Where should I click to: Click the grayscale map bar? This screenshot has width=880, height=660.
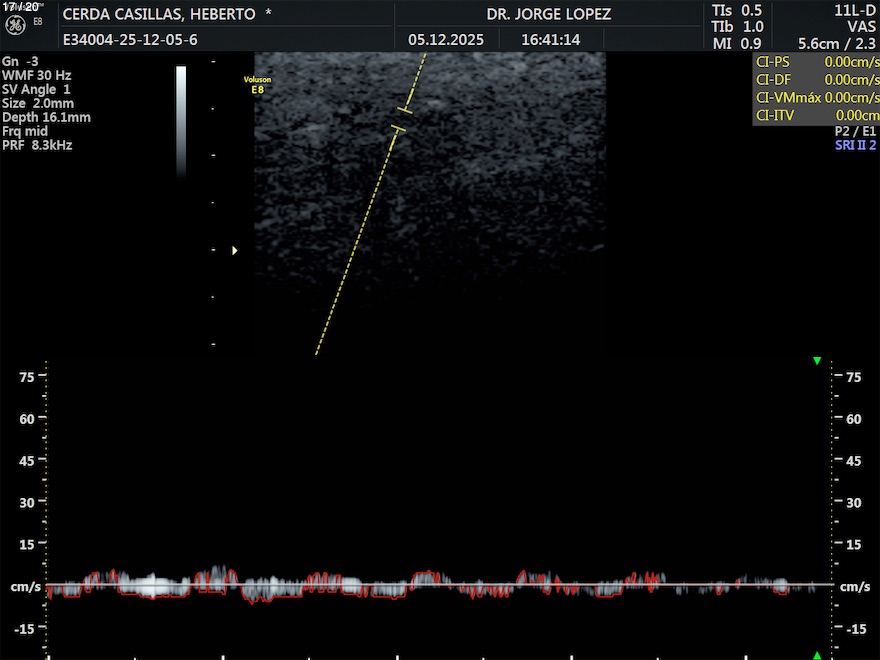click(x=181, y=120)
